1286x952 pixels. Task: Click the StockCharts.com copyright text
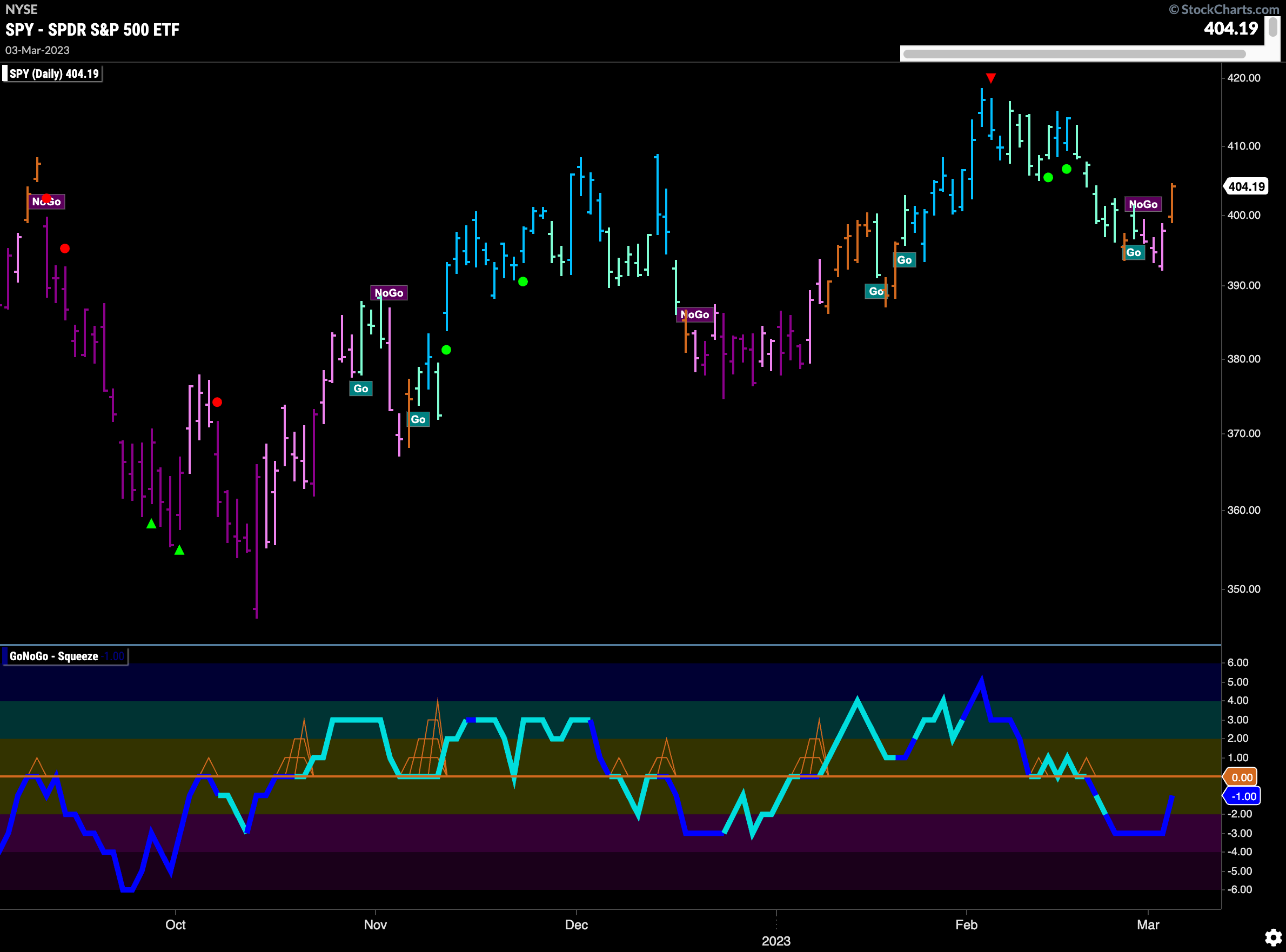[1223, 9]
